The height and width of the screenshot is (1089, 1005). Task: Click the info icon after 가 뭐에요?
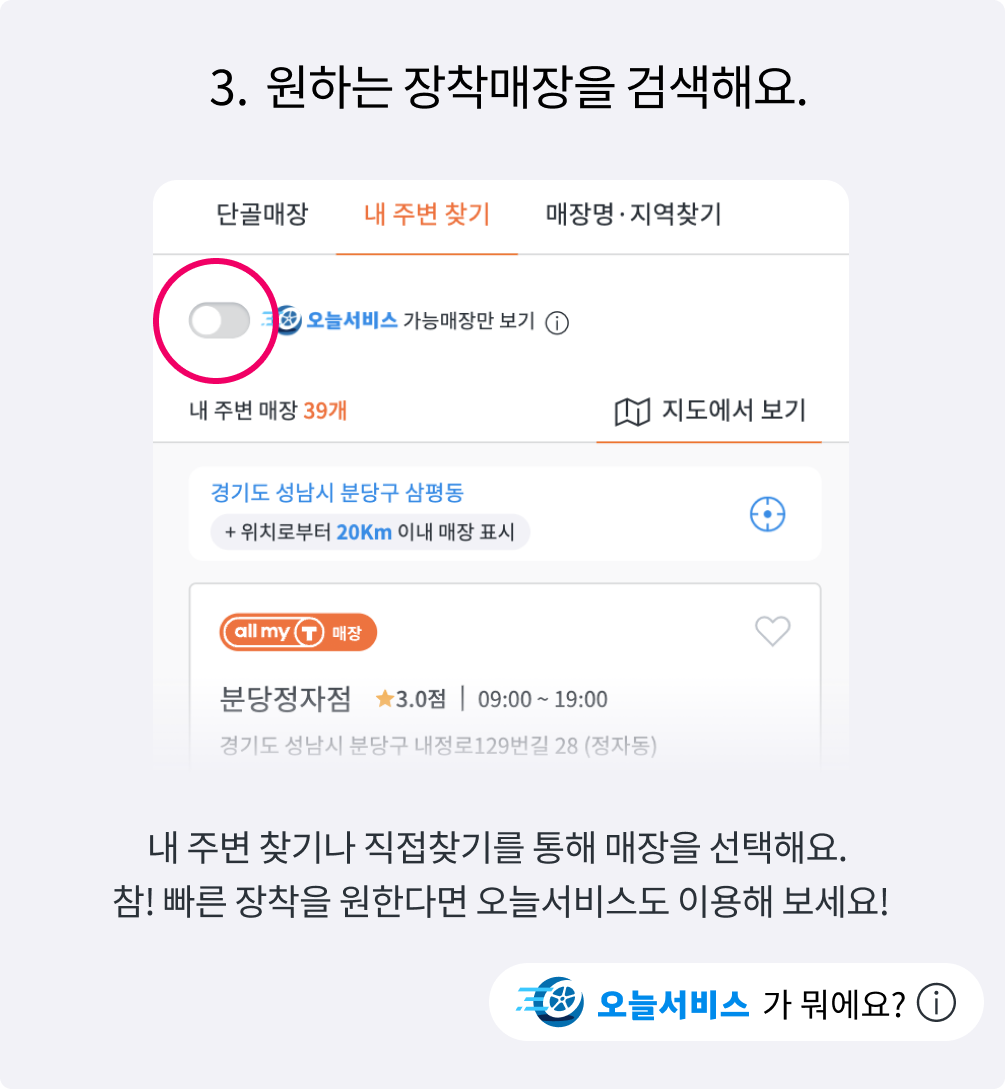click(x=936, y=1002)
